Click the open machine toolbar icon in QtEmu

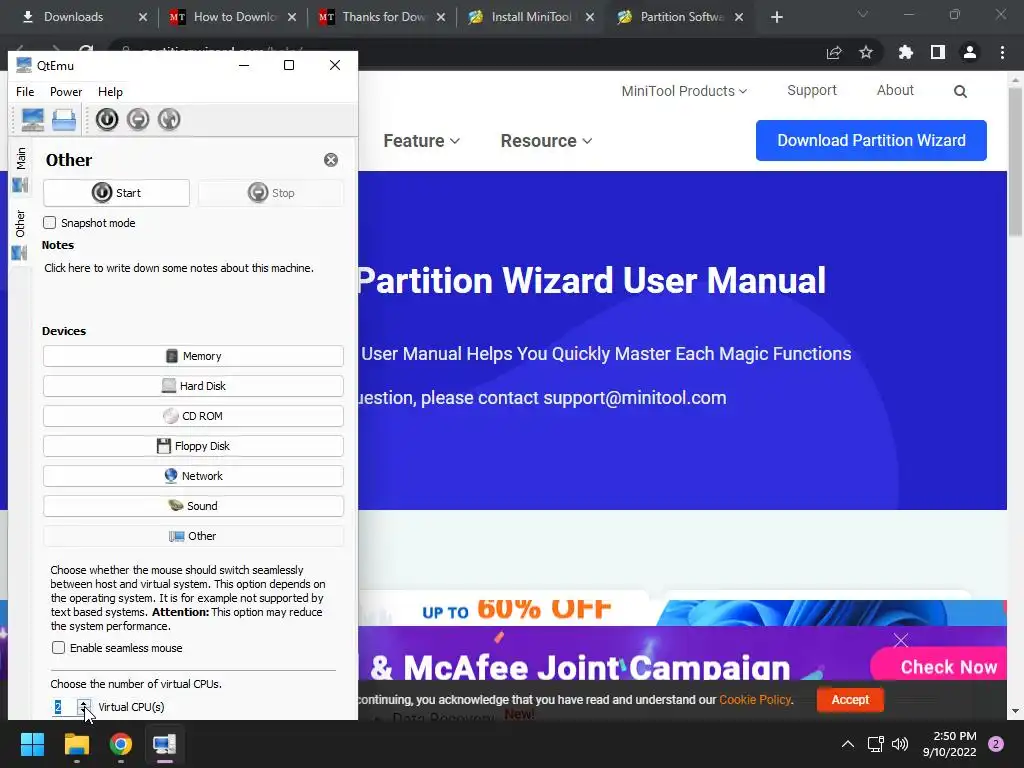tap(64, 120)
